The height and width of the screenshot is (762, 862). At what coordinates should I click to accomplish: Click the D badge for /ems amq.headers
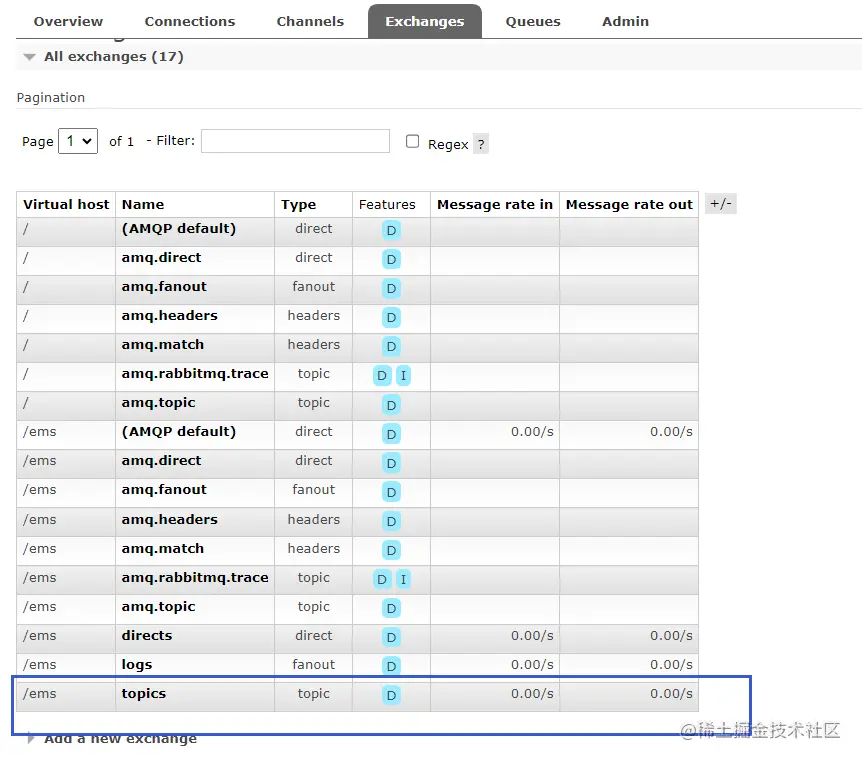click(x=391, y=521)
